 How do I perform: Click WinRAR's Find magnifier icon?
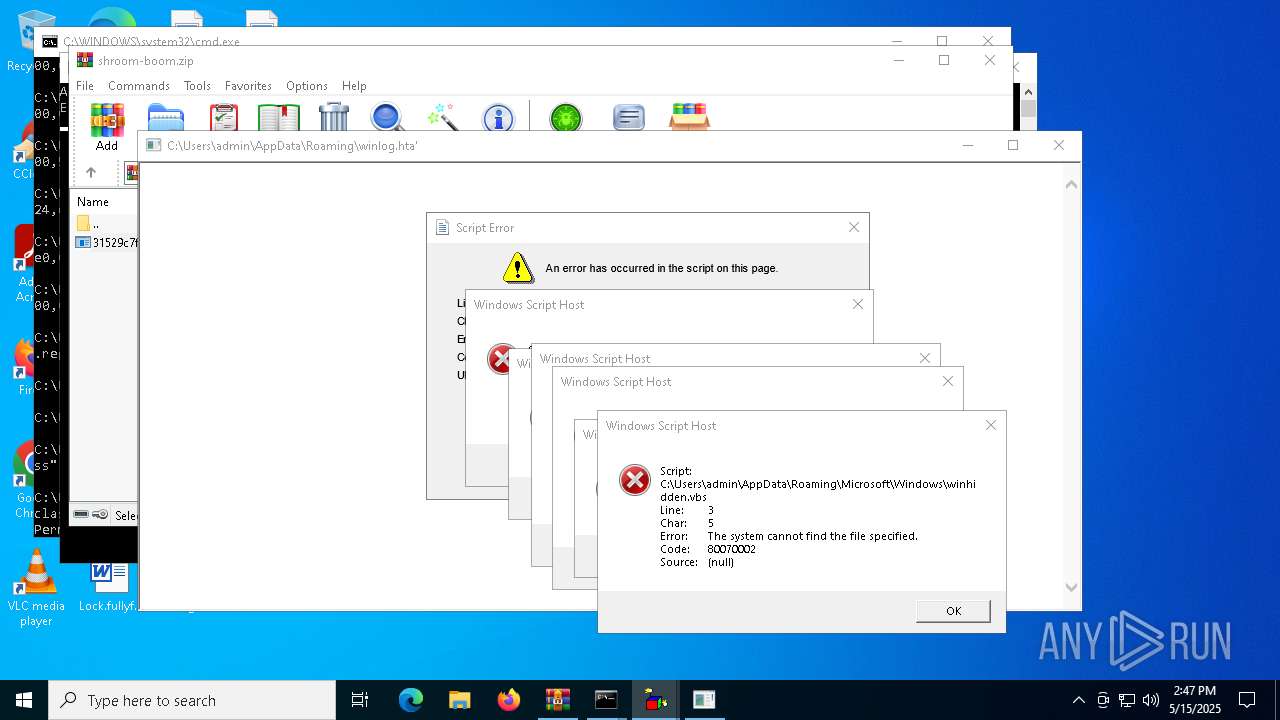coord(387,118)
